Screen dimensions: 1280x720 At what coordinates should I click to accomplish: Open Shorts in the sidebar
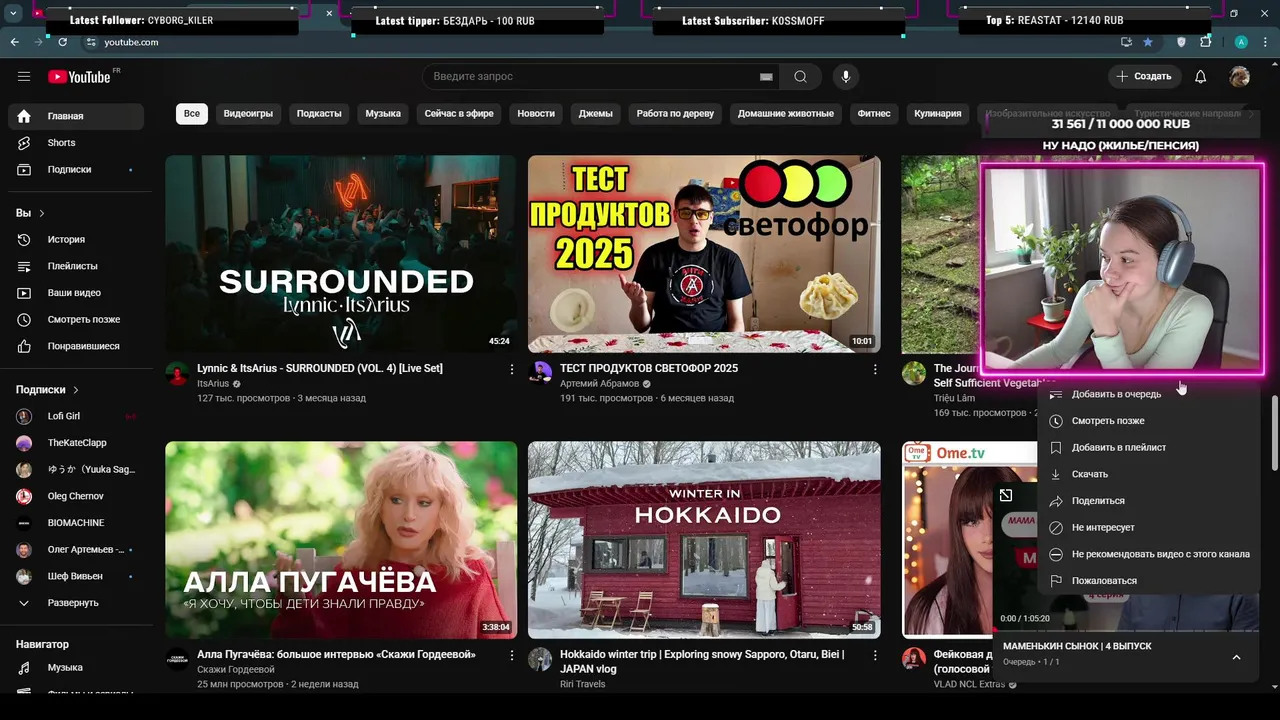click(x=76, y=143)
